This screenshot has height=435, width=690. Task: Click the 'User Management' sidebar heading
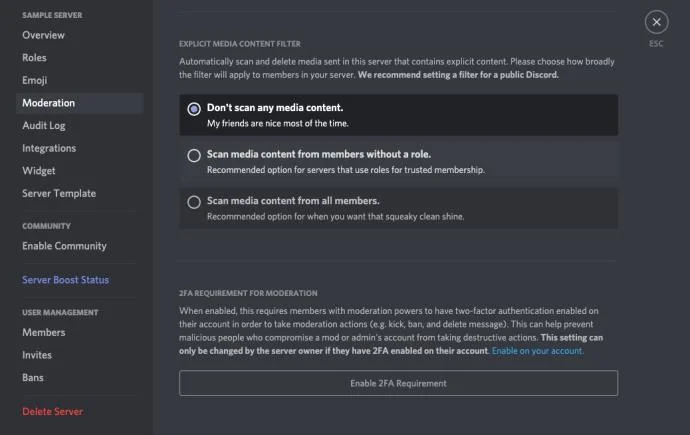pos(60,313)
